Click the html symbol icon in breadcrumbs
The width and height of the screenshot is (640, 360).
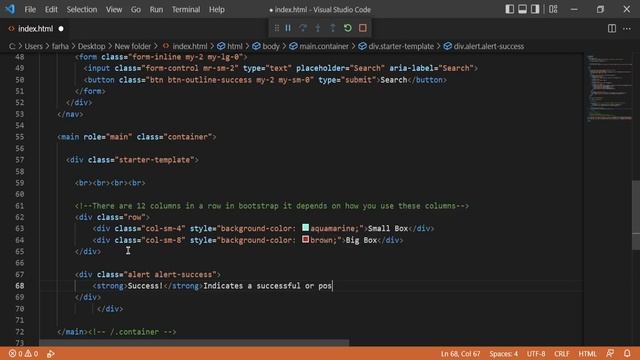coord(221,46)
